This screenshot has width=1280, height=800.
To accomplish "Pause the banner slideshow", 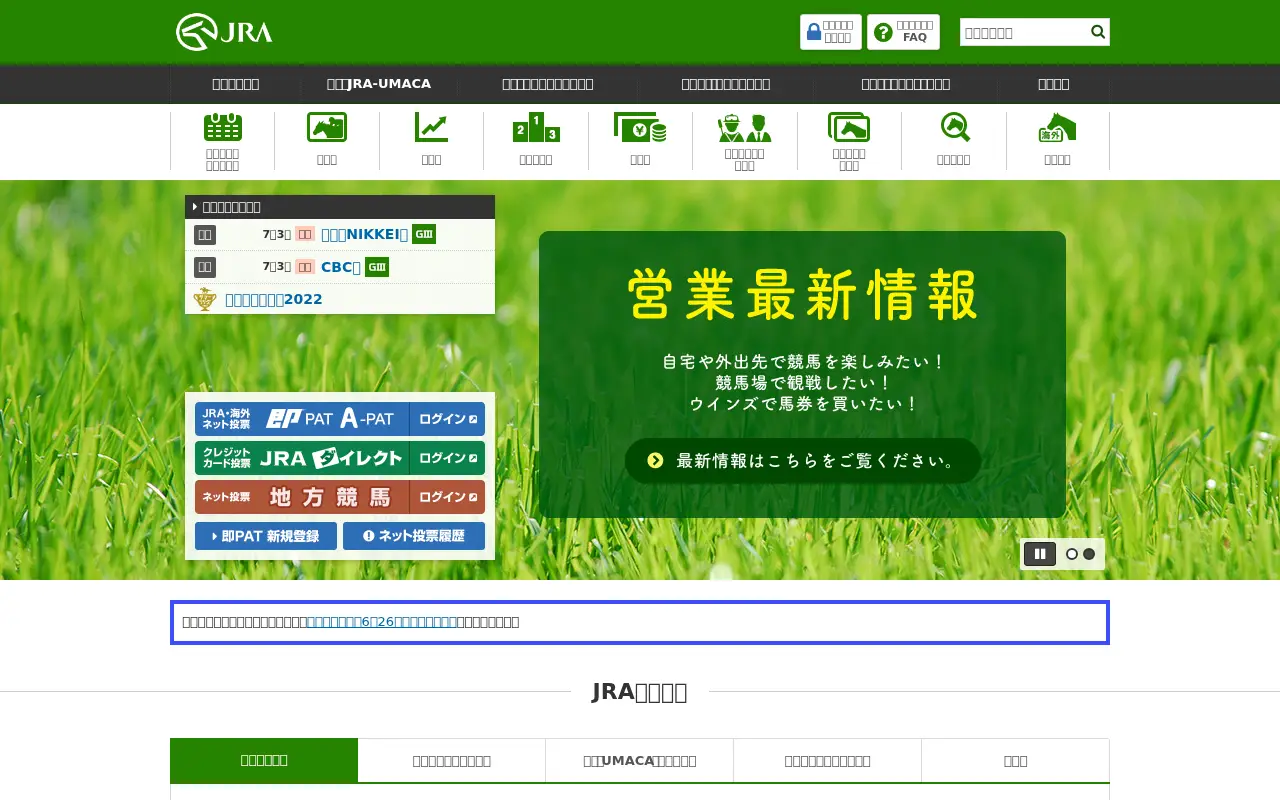I will click(1040, 554).
